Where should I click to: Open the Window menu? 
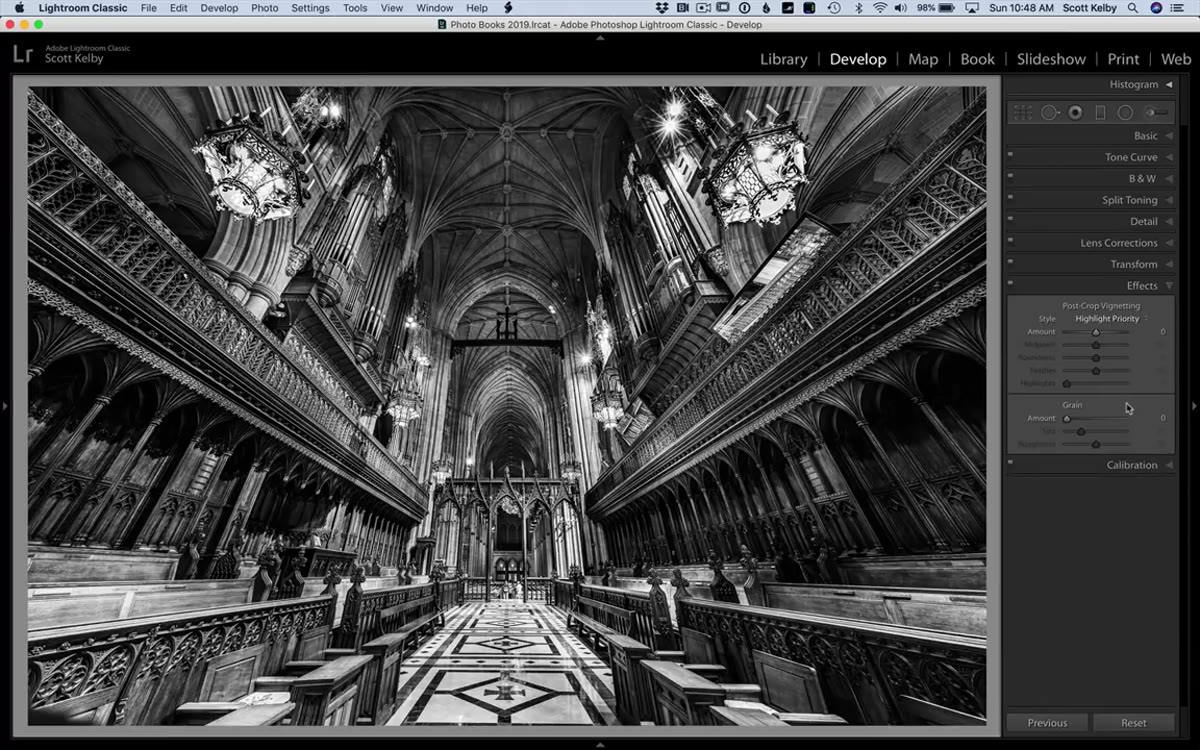pyautogui.click(x=434, y=8)
